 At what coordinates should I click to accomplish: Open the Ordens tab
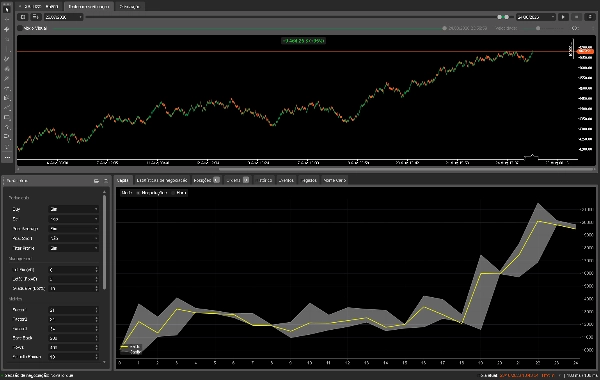tap(237, 180)
